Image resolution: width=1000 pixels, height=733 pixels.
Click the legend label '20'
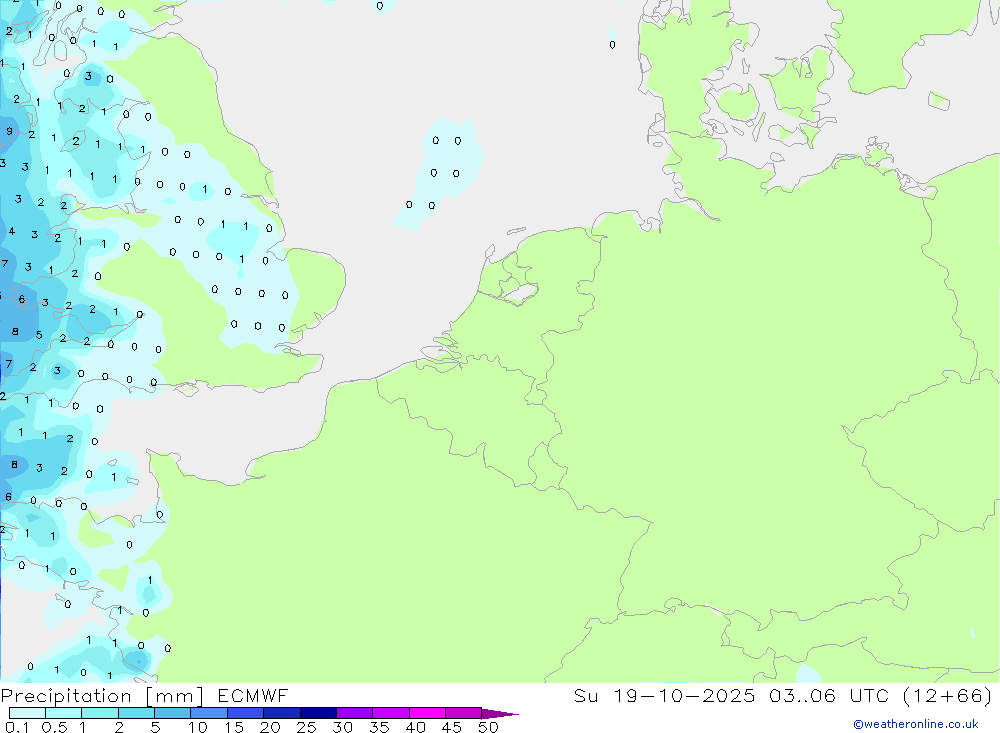tap(270, 727)
